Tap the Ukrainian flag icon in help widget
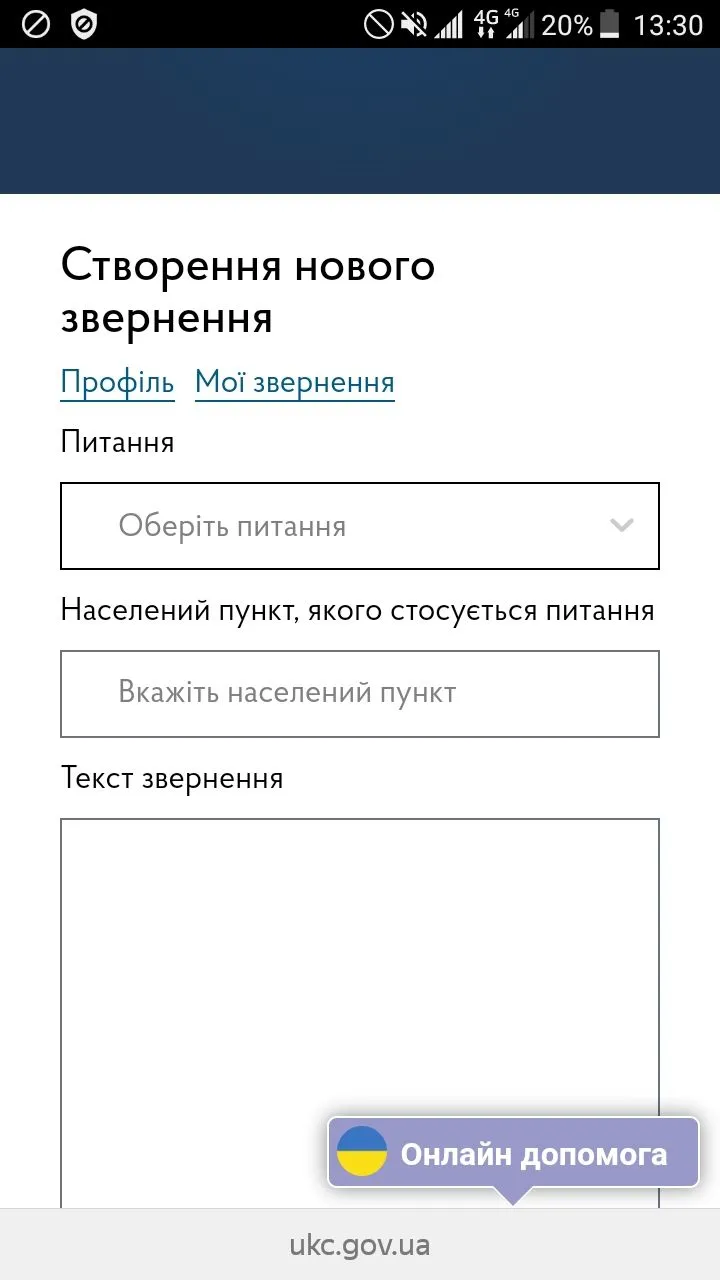Screen dimensions: 720x1280 (x=362, y=1152)
